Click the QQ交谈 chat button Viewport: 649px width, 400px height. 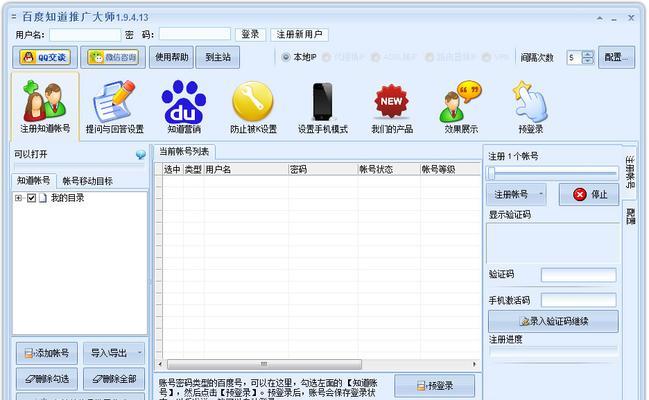point(45,57)
